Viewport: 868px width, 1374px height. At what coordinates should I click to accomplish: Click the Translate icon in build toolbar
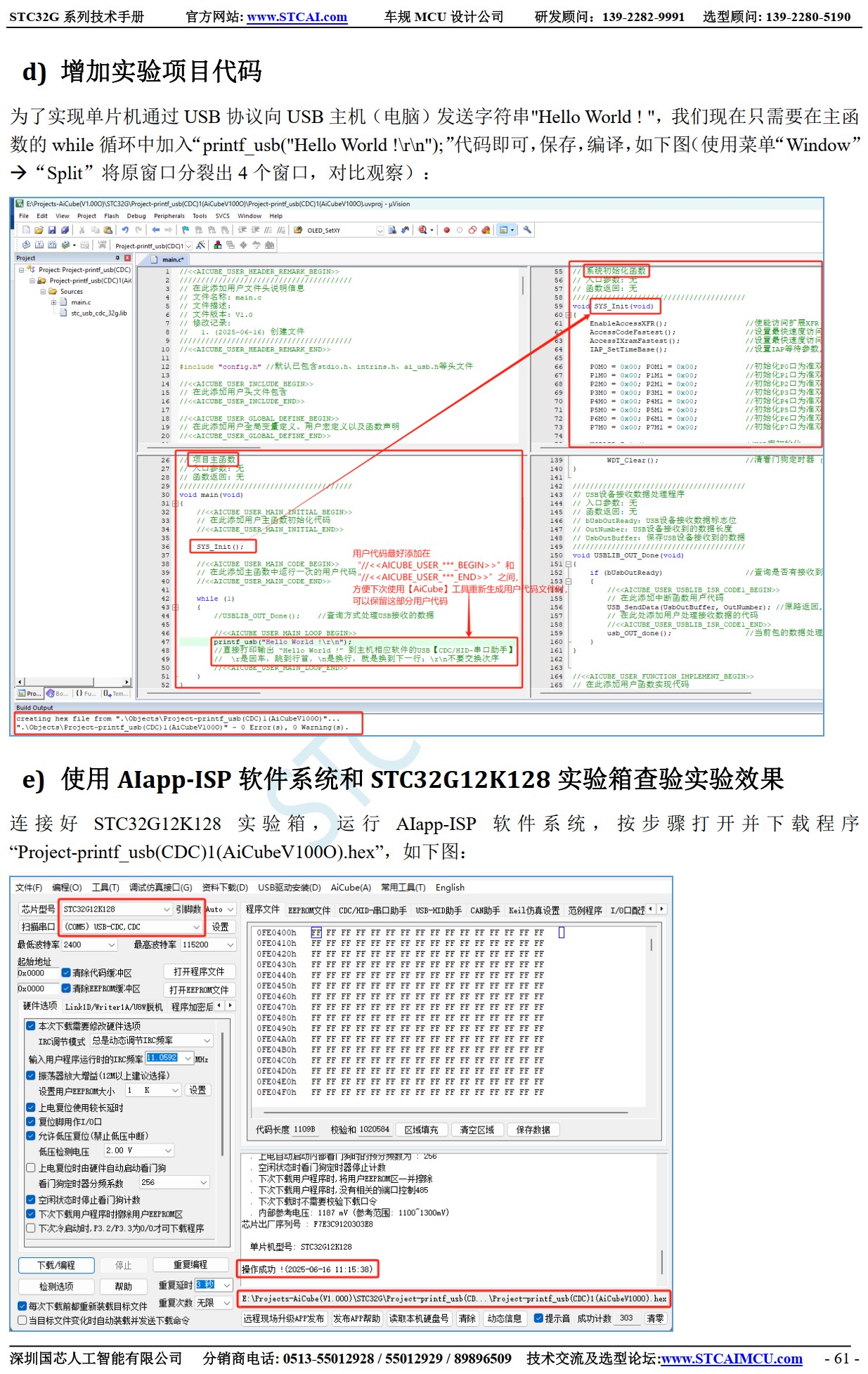[x=26, y=245]
